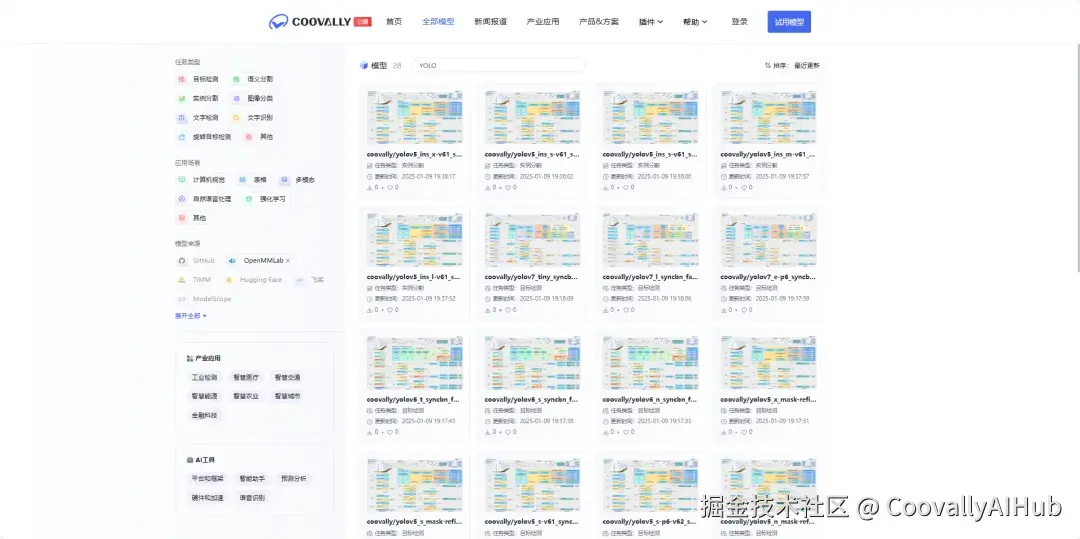Click the TIMM source icon
Image resolution: width=1080 pixels, height=539 pixels.
[182, 280]
